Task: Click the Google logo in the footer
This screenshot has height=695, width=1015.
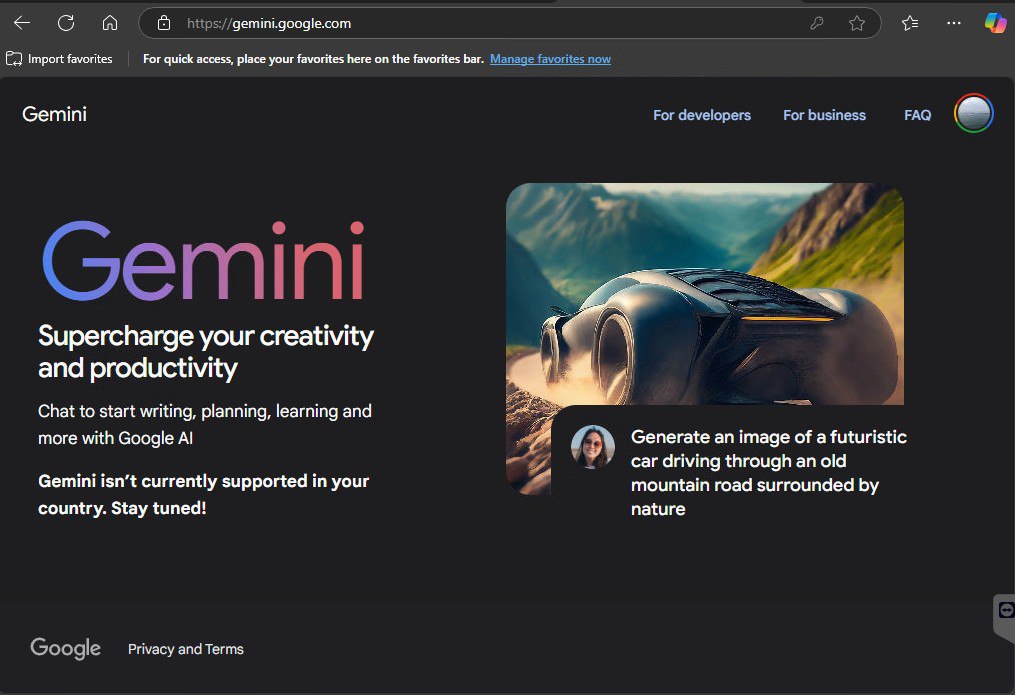Action: 65,648
